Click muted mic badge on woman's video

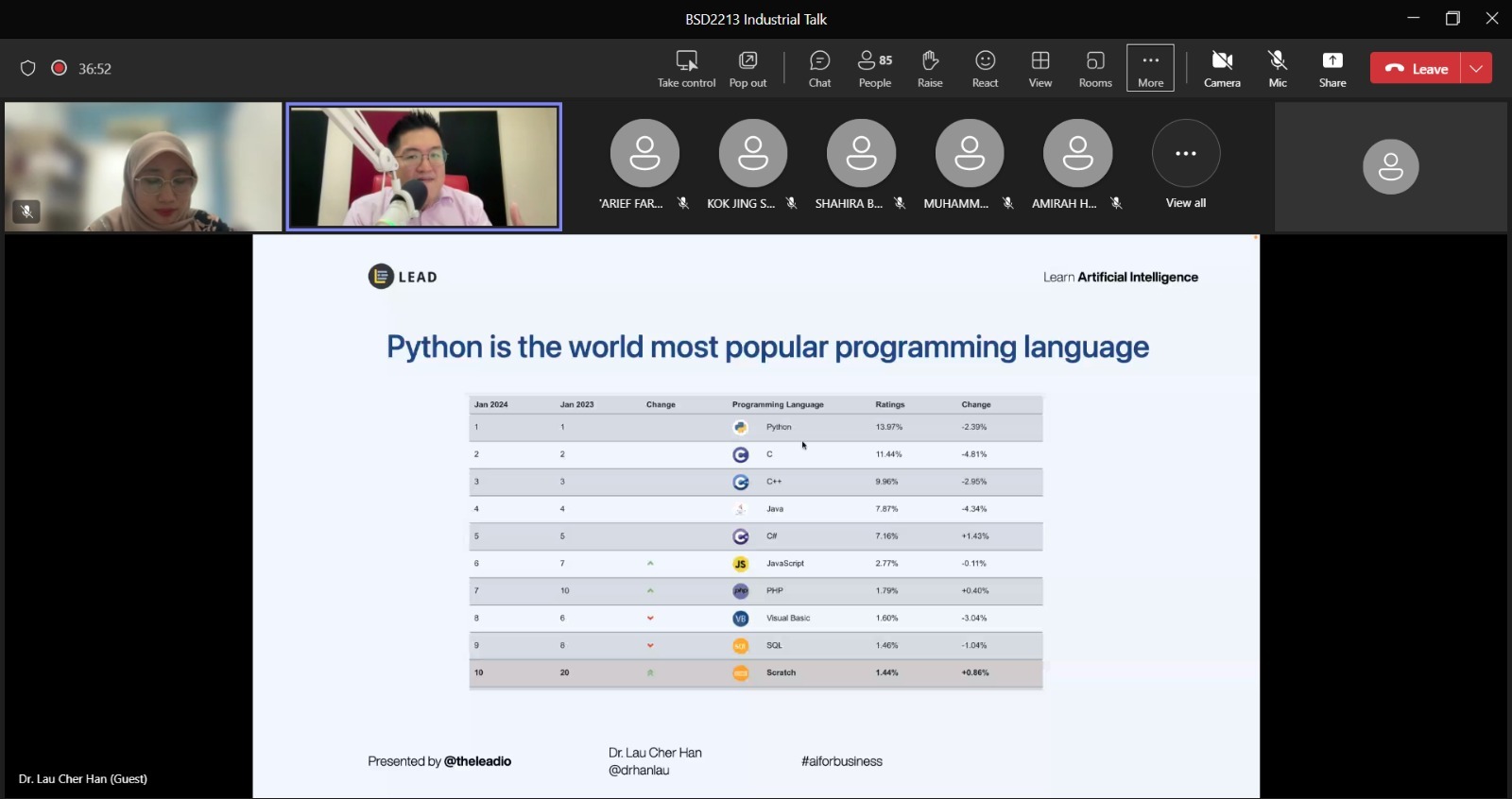(x=26, y=212)
